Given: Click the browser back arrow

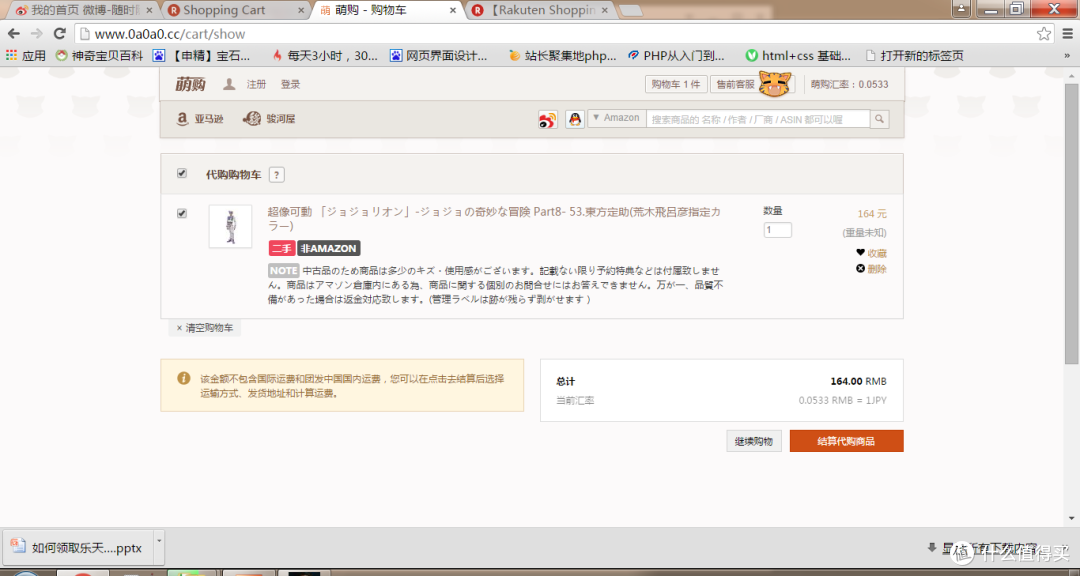Looking at the screenshot, I should [14, 34].
